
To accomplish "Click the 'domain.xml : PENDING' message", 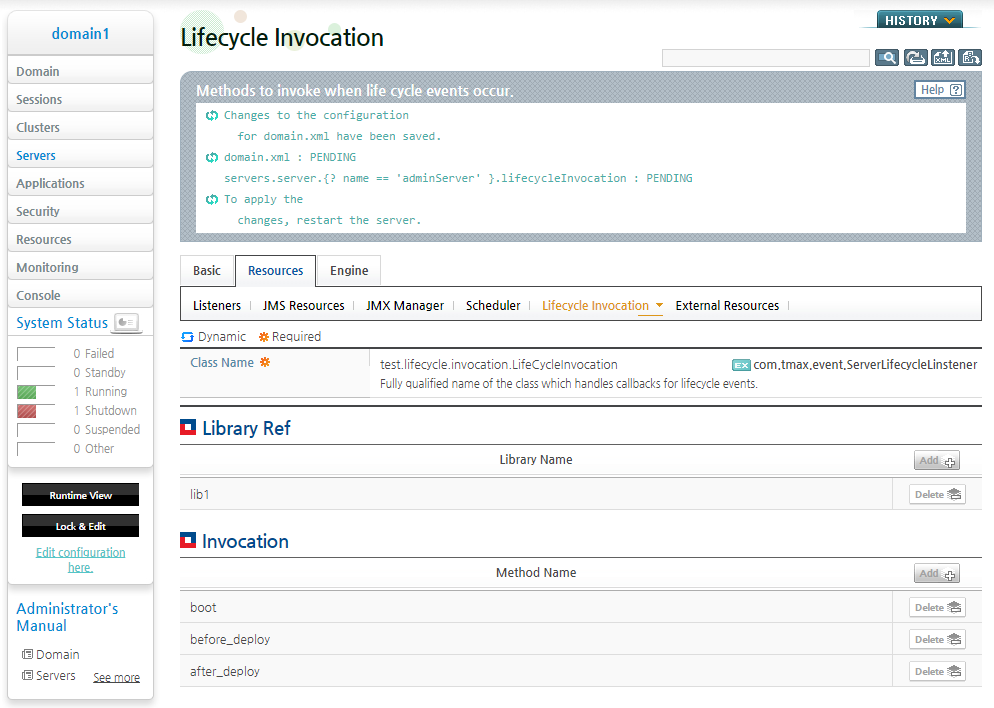I will pyautogui.click(x=290, y=157).
